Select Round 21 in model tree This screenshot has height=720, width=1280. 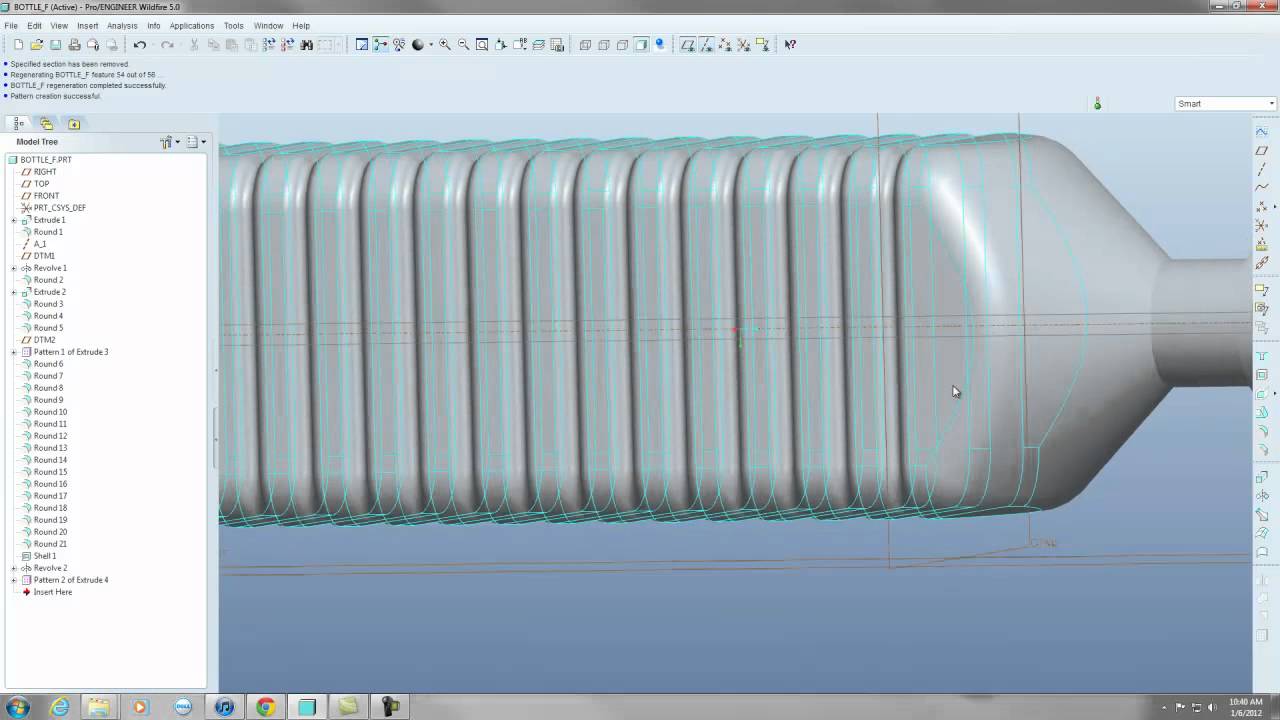pyautogui.click(x=50, y=544)
